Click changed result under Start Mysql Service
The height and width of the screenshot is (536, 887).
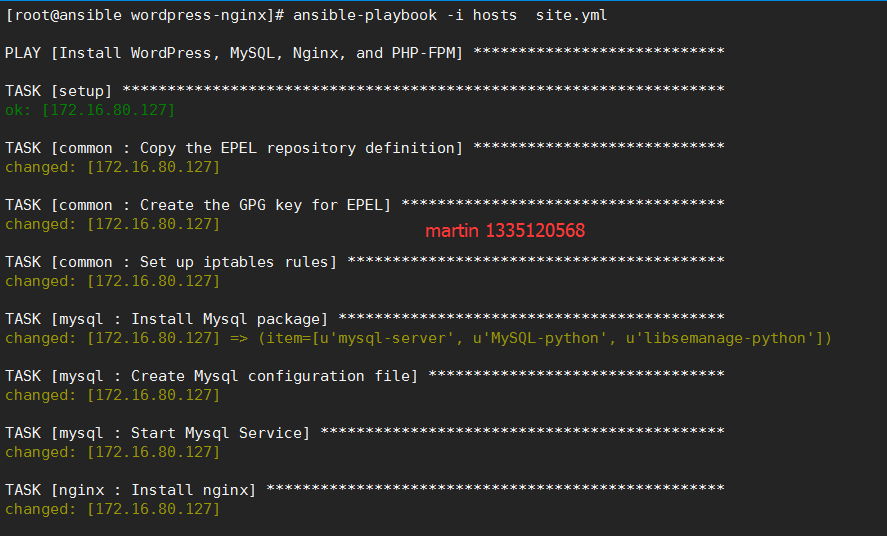point(113,452)
